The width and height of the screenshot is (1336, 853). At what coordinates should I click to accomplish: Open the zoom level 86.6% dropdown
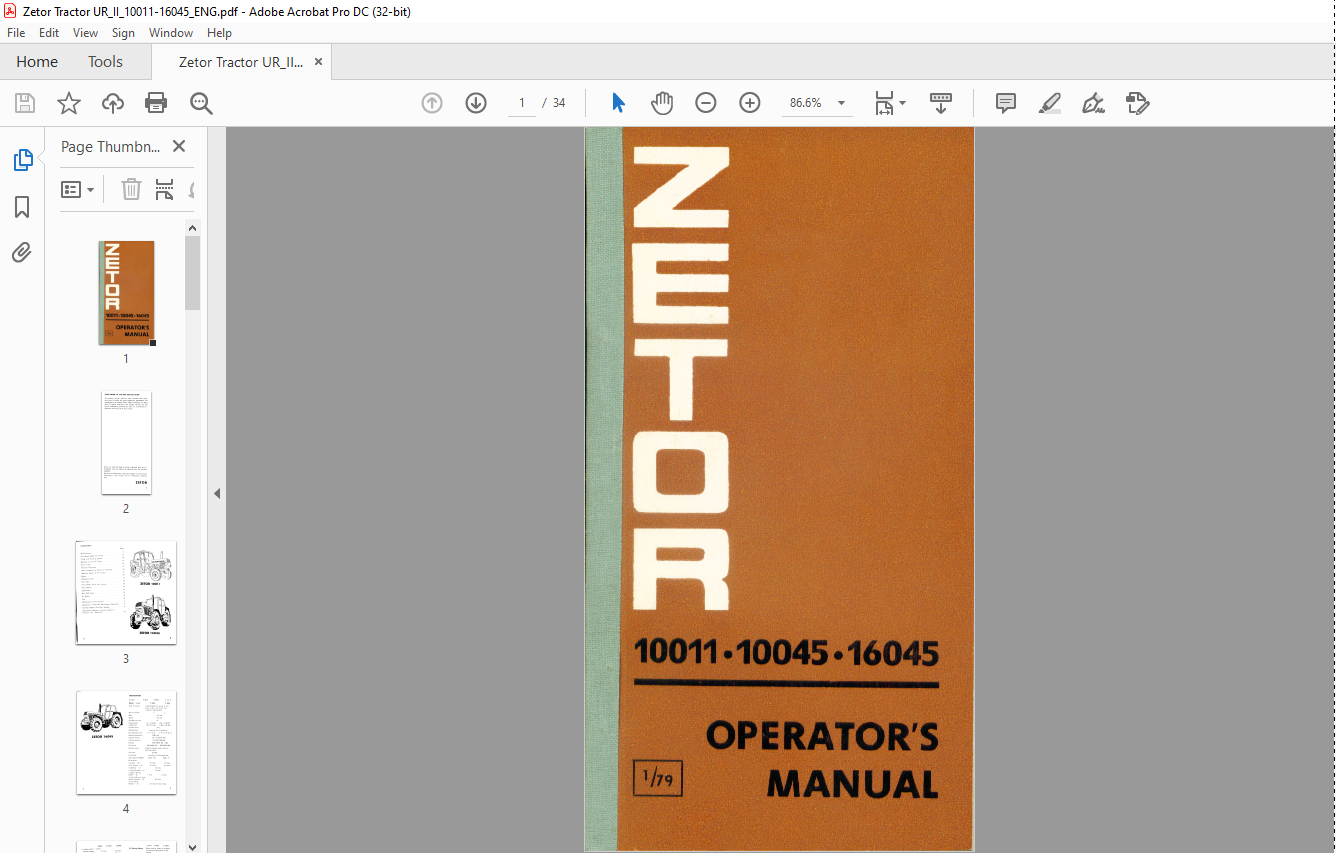click(841, 103)
